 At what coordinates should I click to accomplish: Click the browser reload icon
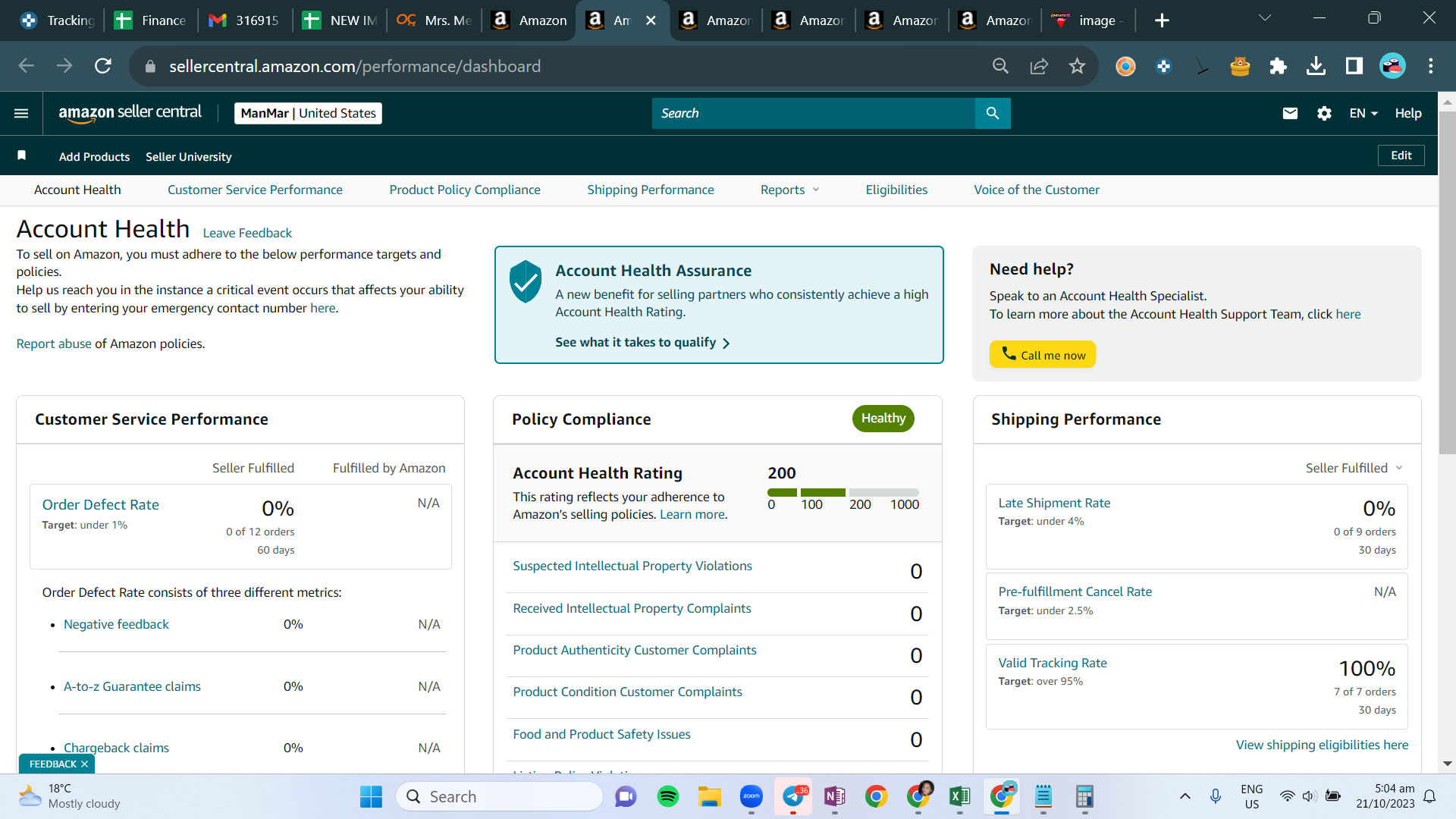pyautogui.click(x=103, y=66)
